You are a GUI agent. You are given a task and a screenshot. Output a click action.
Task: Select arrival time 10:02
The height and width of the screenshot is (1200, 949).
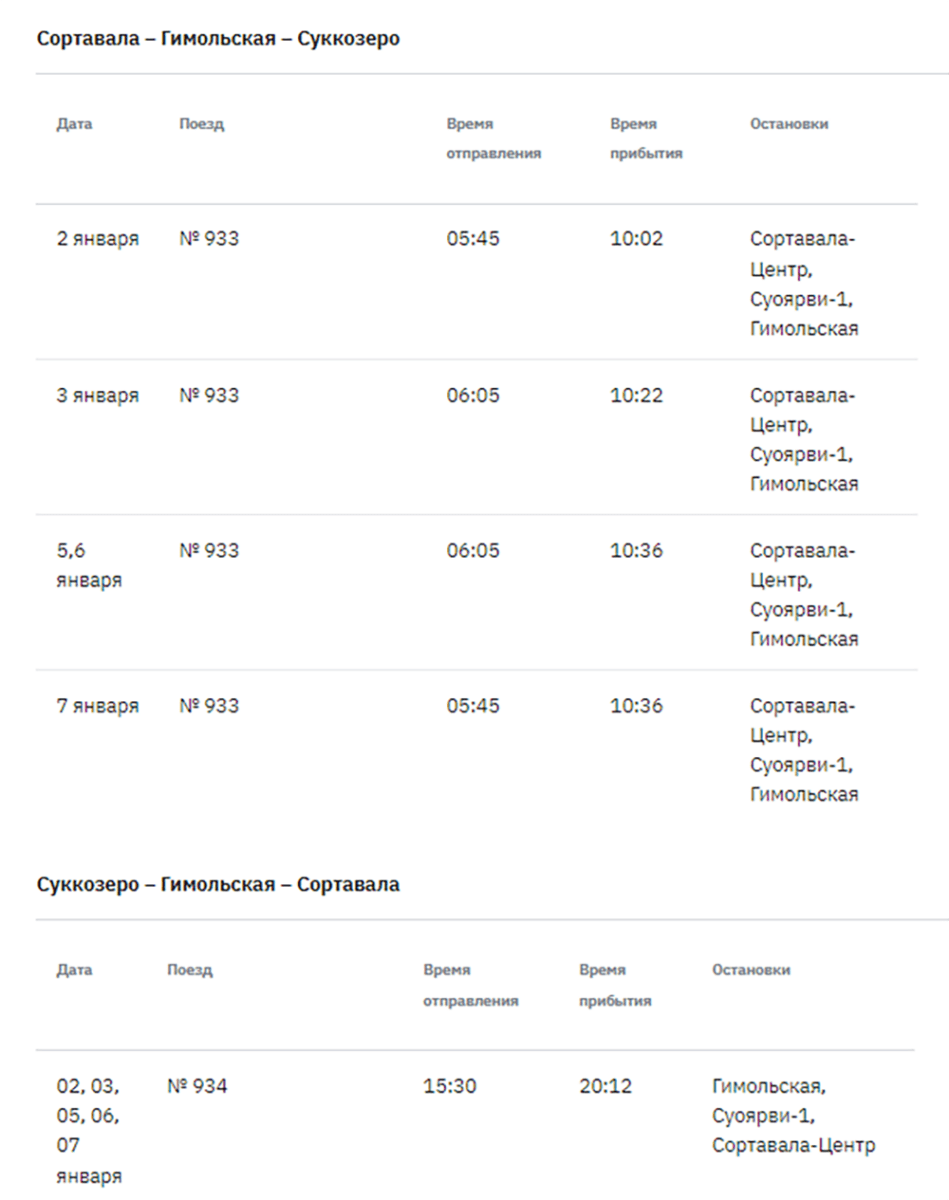pos(636,239)
